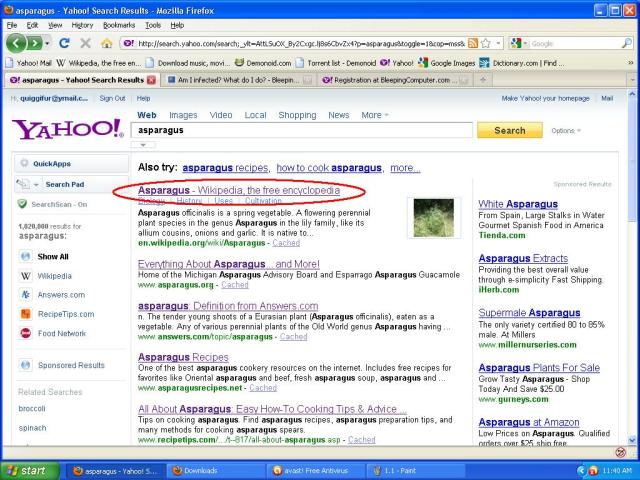
Task: Open the search Options dropdown
Action: [x=566, y=131]
